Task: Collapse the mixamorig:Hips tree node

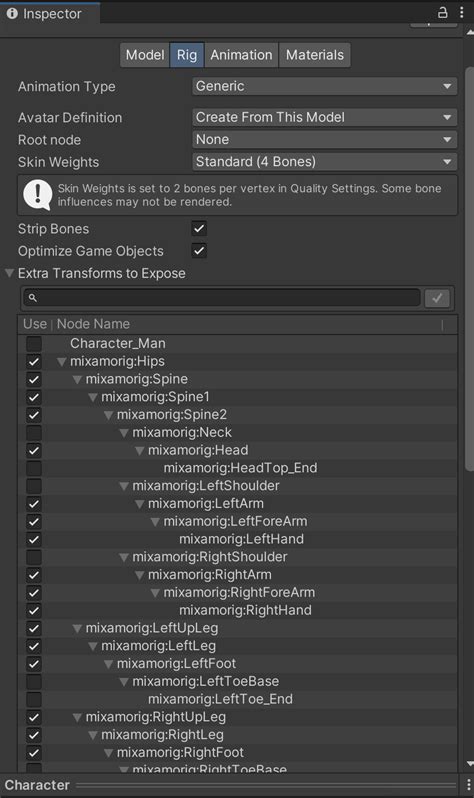Action: point(62,362)
